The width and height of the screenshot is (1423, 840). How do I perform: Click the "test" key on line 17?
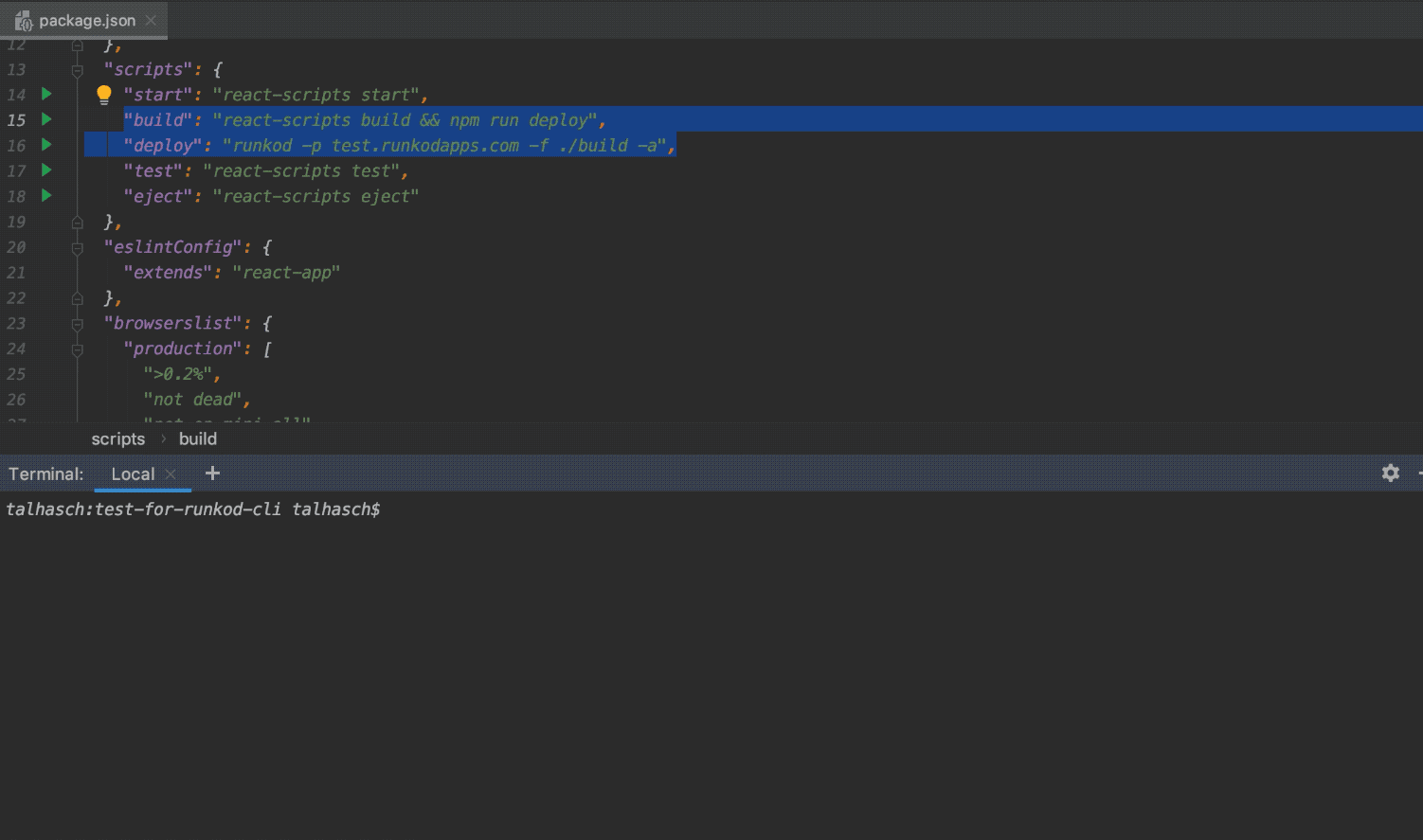tap(153, 171)
